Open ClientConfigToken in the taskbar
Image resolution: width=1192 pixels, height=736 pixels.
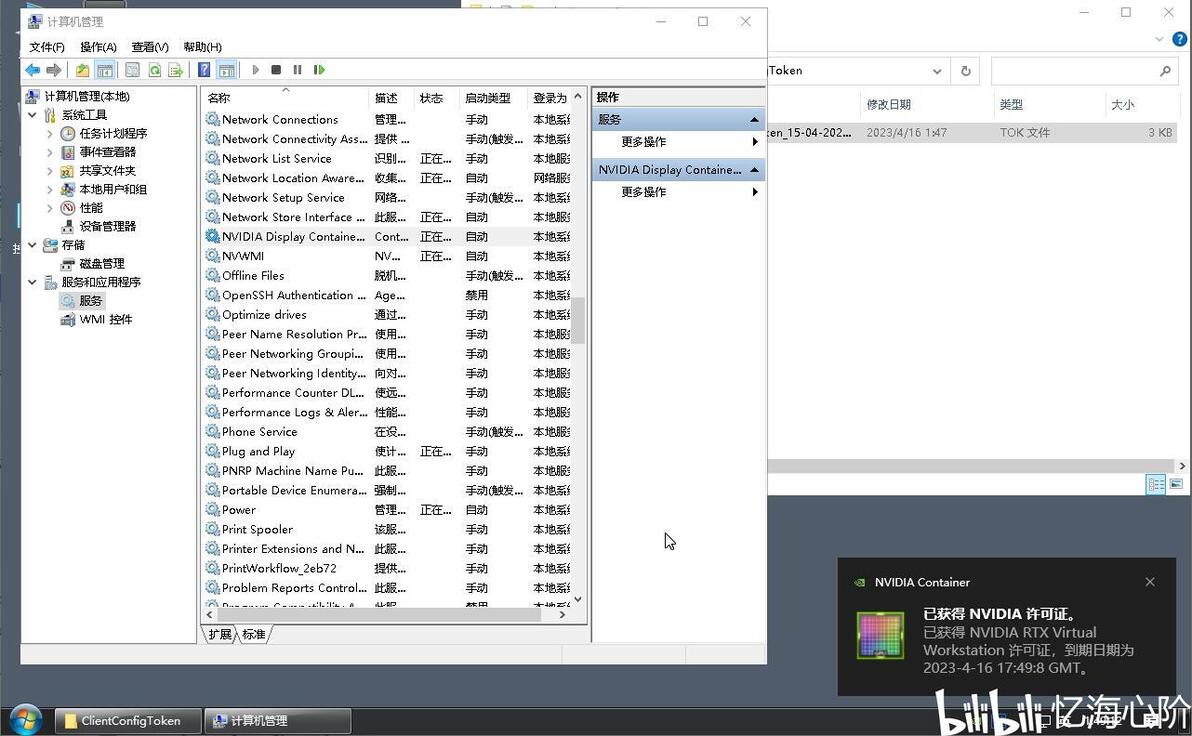(128, 721)
